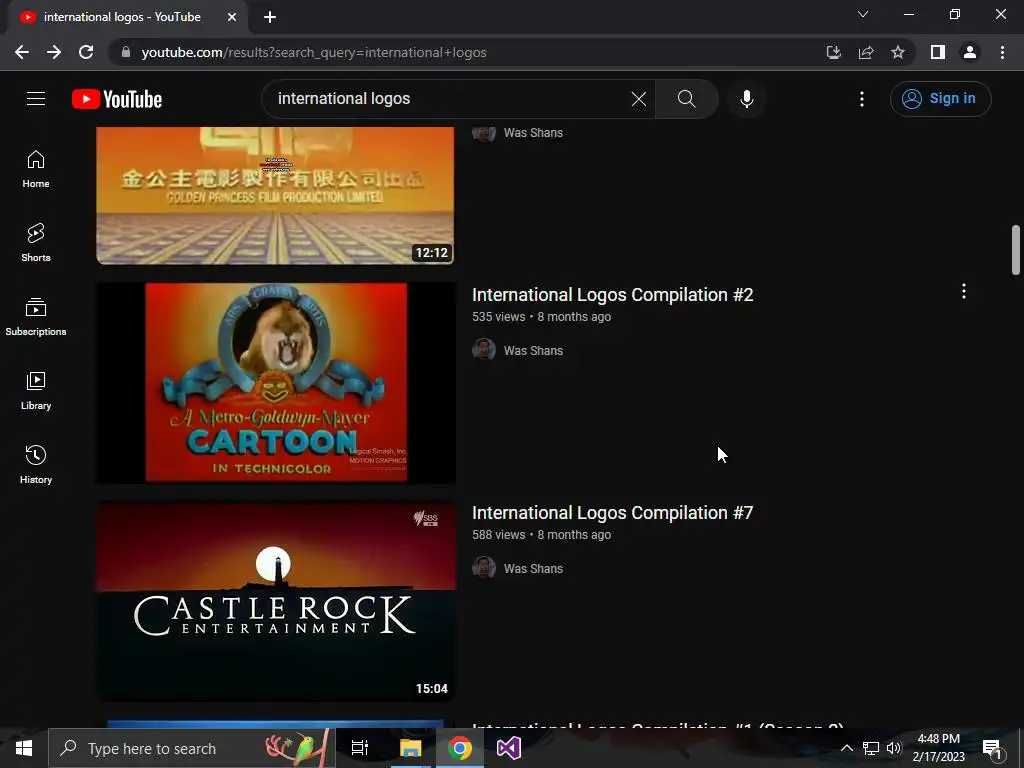
Task: Open Visual Studio from taskbar
Action: click(x=509, y=748)
